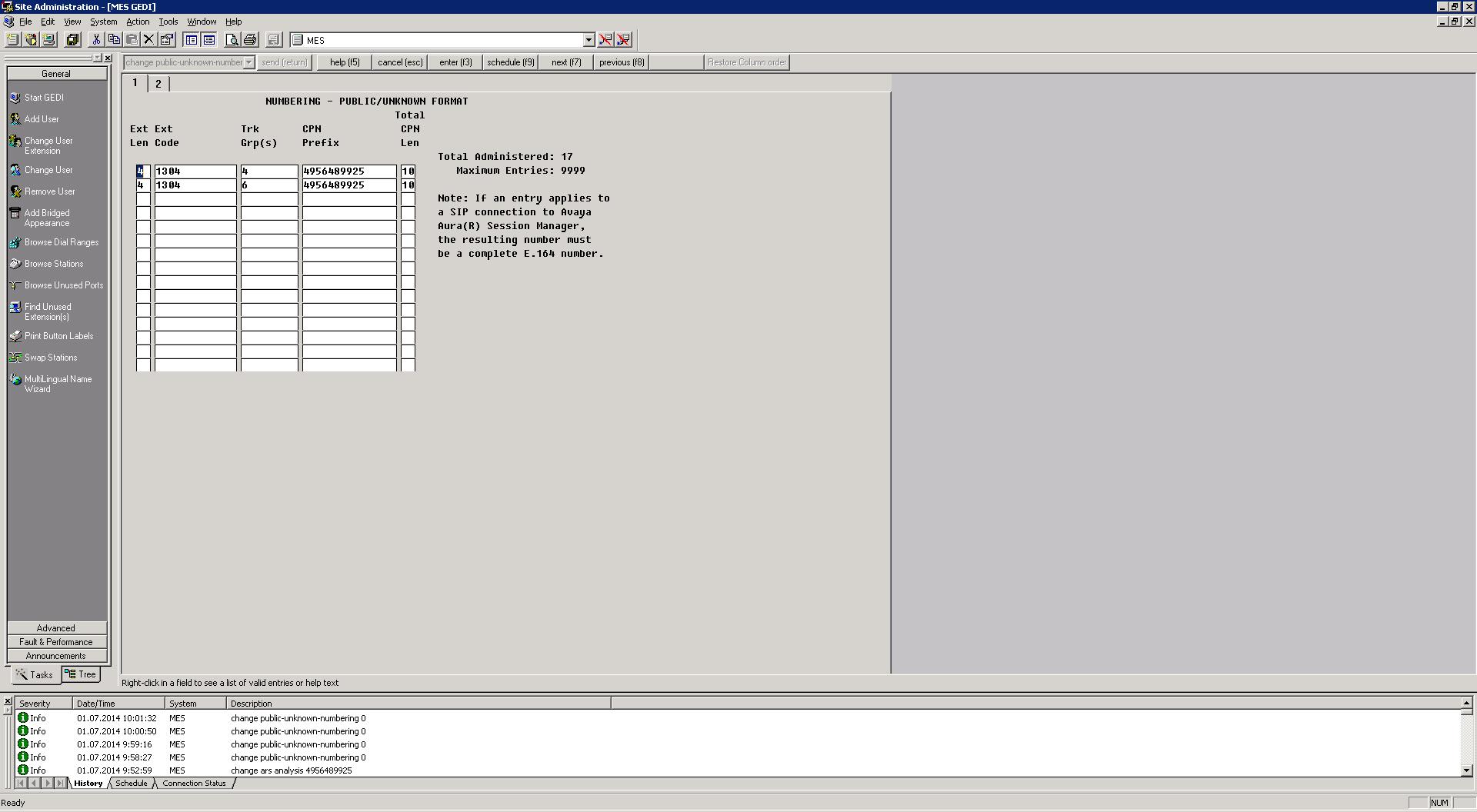Switch to the Tree view tab
The width and height of the screenshot is (1477, 812).
pyautogui.click(x=81, y=674)
